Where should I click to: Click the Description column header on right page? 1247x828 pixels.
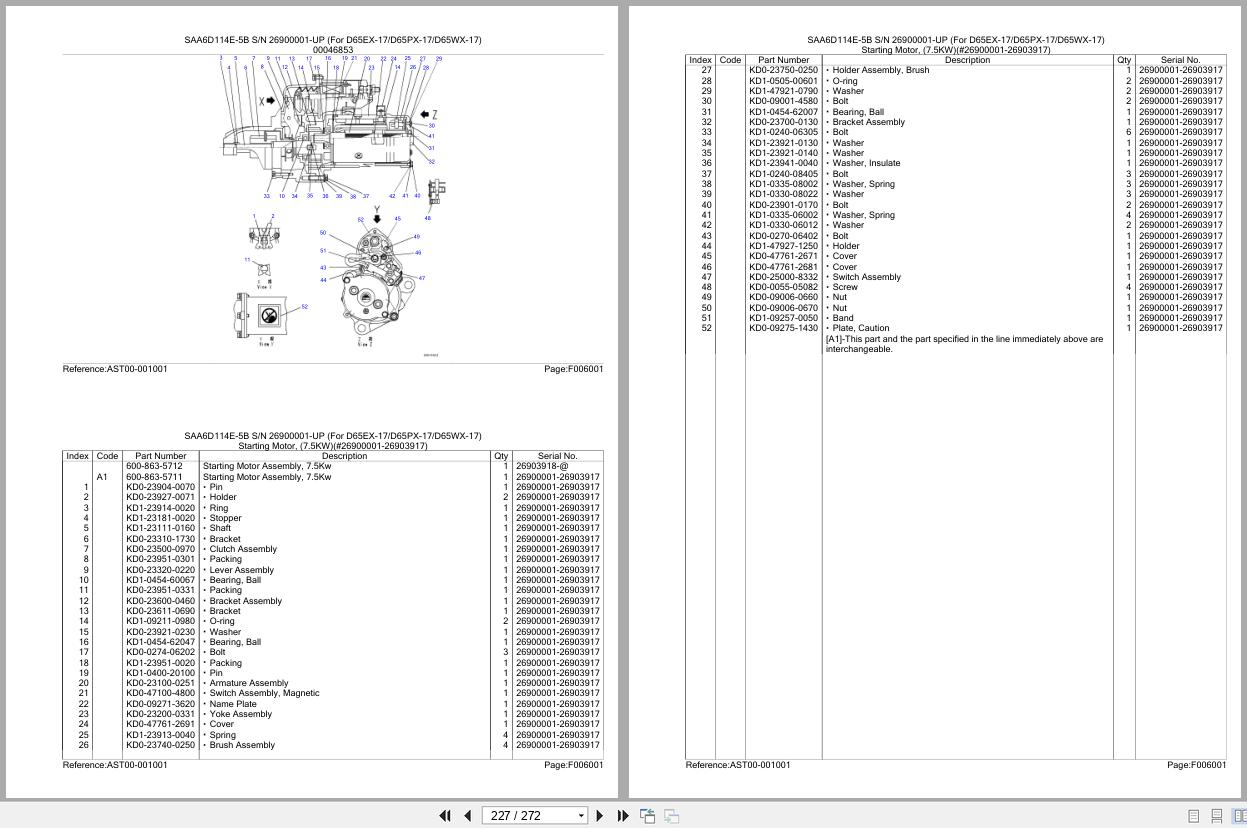[967, 60]
